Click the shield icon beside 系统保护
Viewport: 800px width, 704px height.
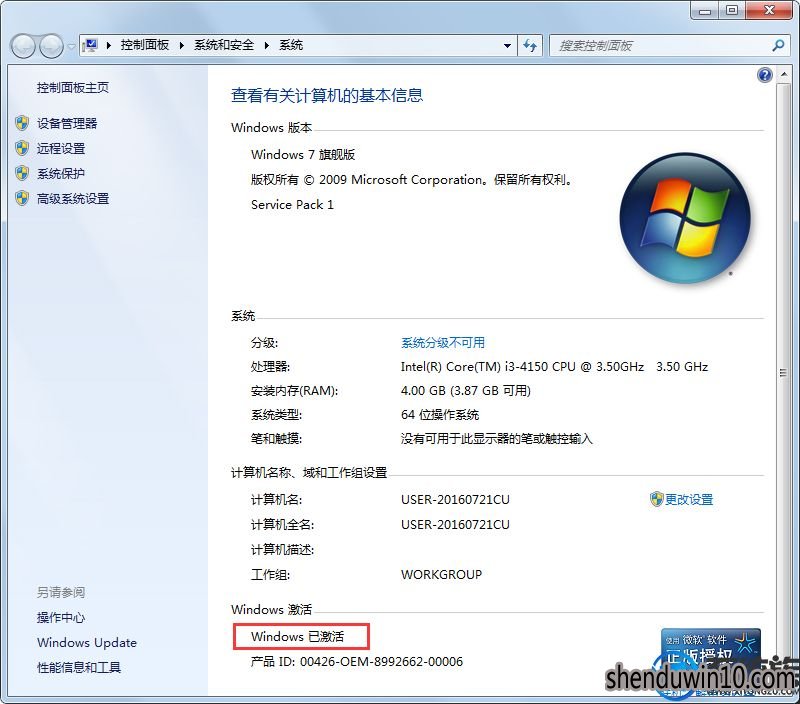[x=21, y=173]
